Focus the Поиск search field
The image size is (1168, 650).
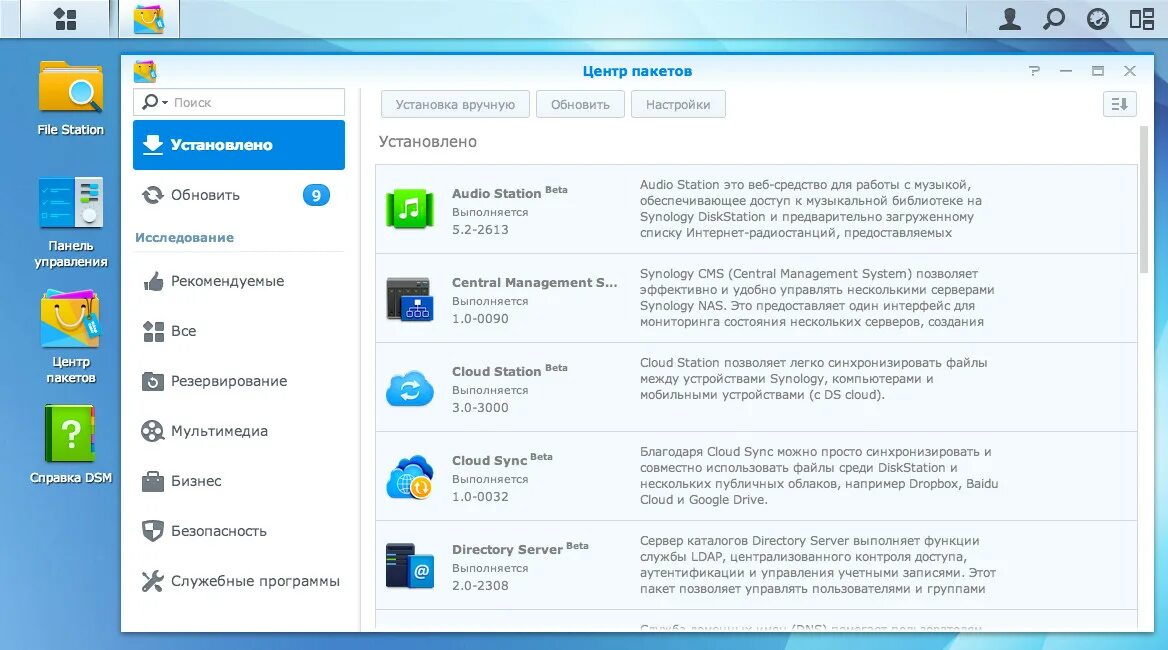coord(239,102)
